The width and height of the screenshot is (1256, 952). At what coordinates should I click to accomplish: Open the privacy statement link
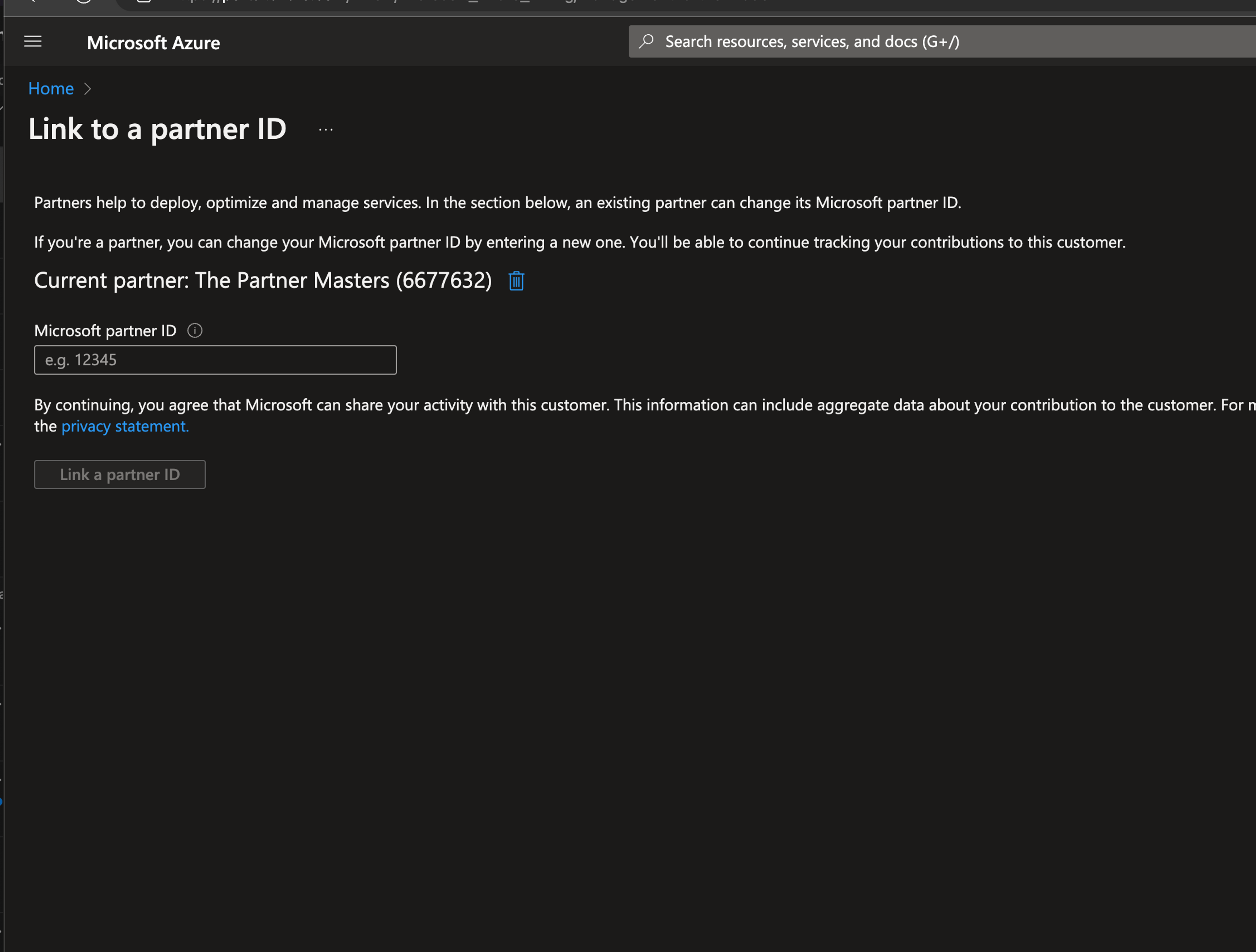pos(125,426)
